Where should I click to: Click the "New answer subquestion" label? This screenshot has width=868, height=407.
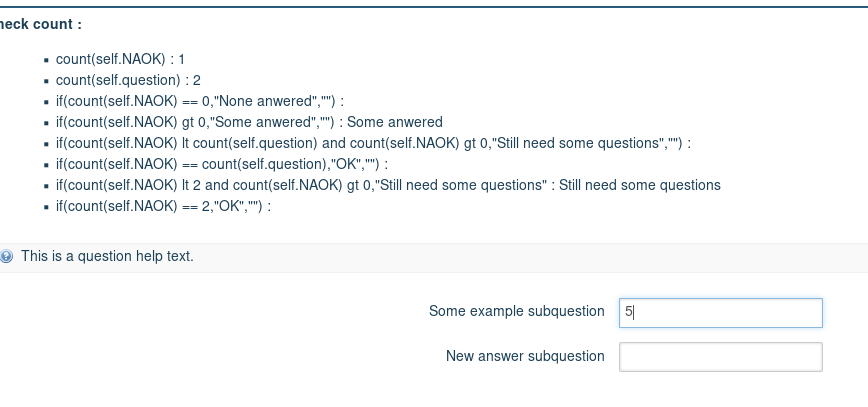[525, 356]
